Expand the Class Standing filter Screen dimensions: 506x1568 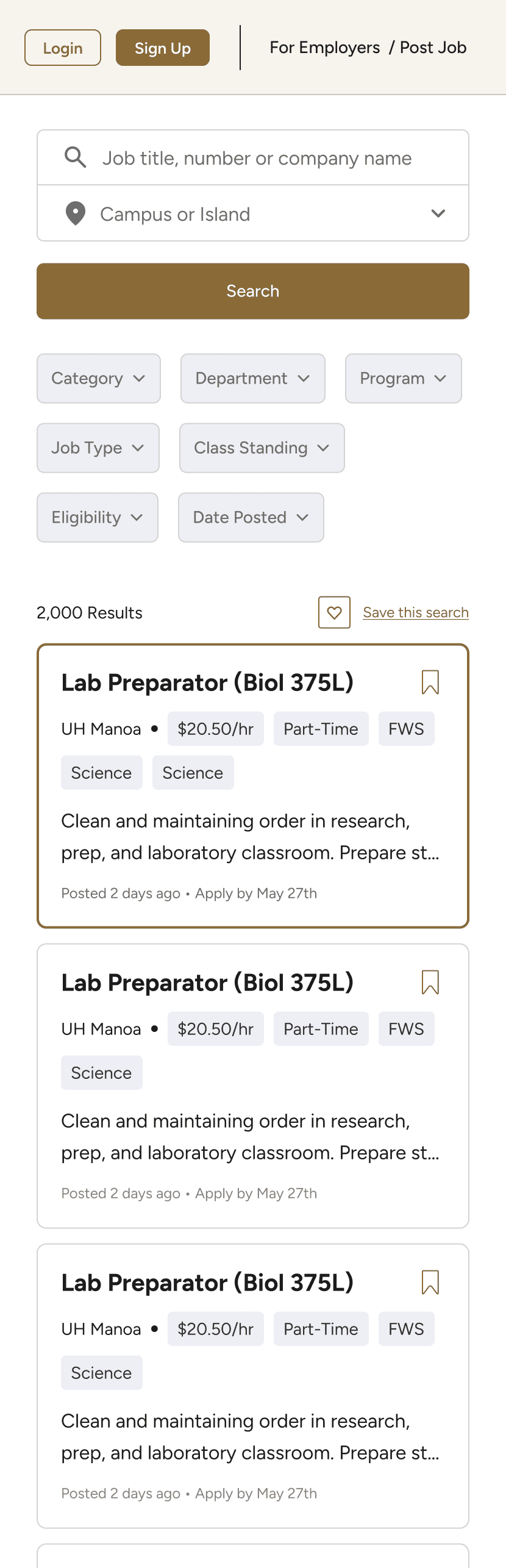pos(262,448)
